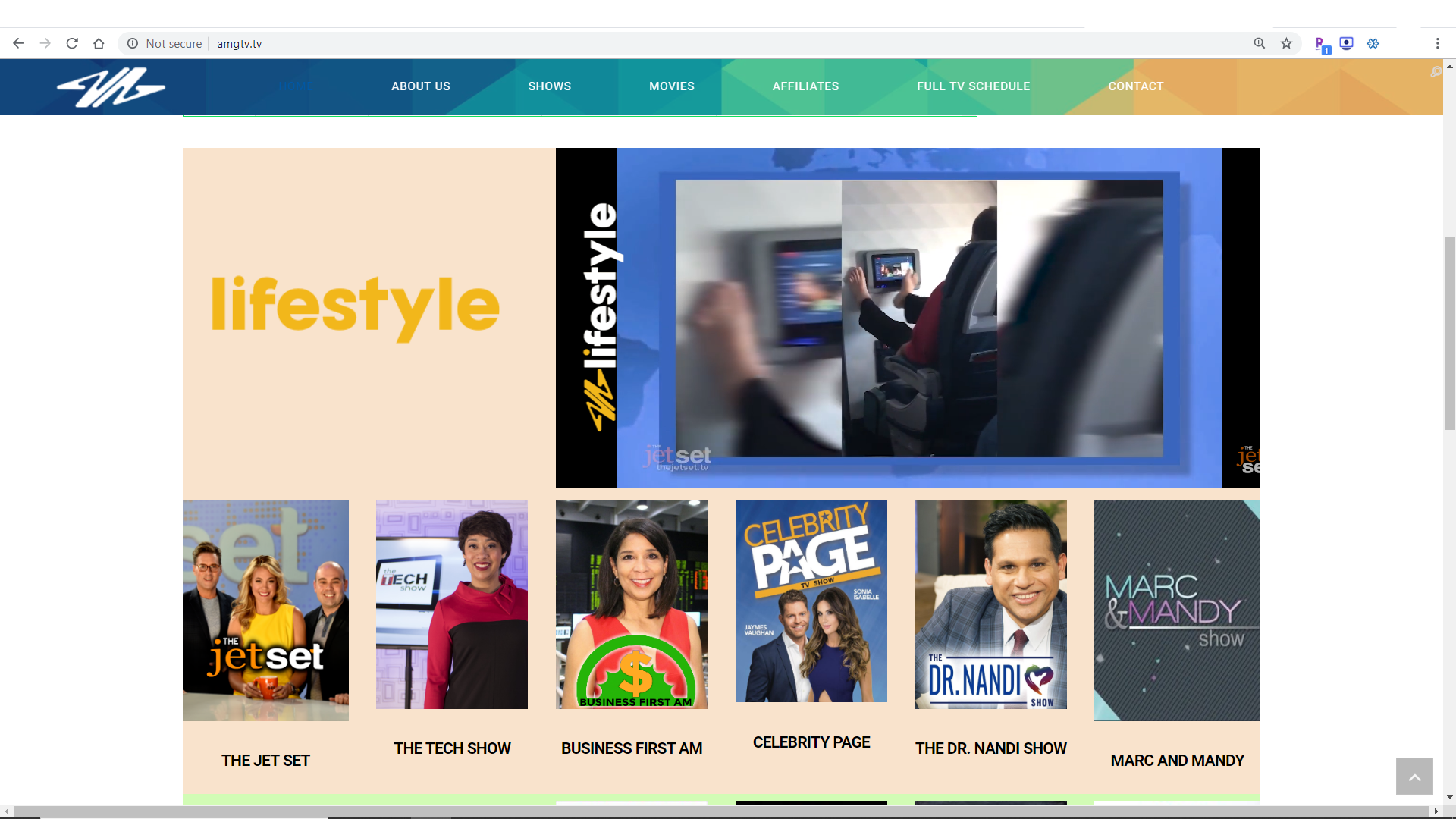The width and height of the screenshot is (1456, 819).
Task: Click inside the address bar
Action: click(x=455, y=43)
